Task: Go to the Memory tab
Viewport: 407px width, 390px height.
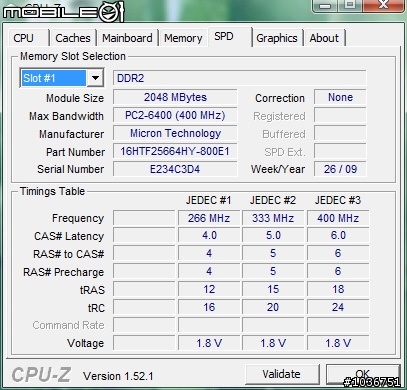Action: pyautogui.click(x=183, y=38)
